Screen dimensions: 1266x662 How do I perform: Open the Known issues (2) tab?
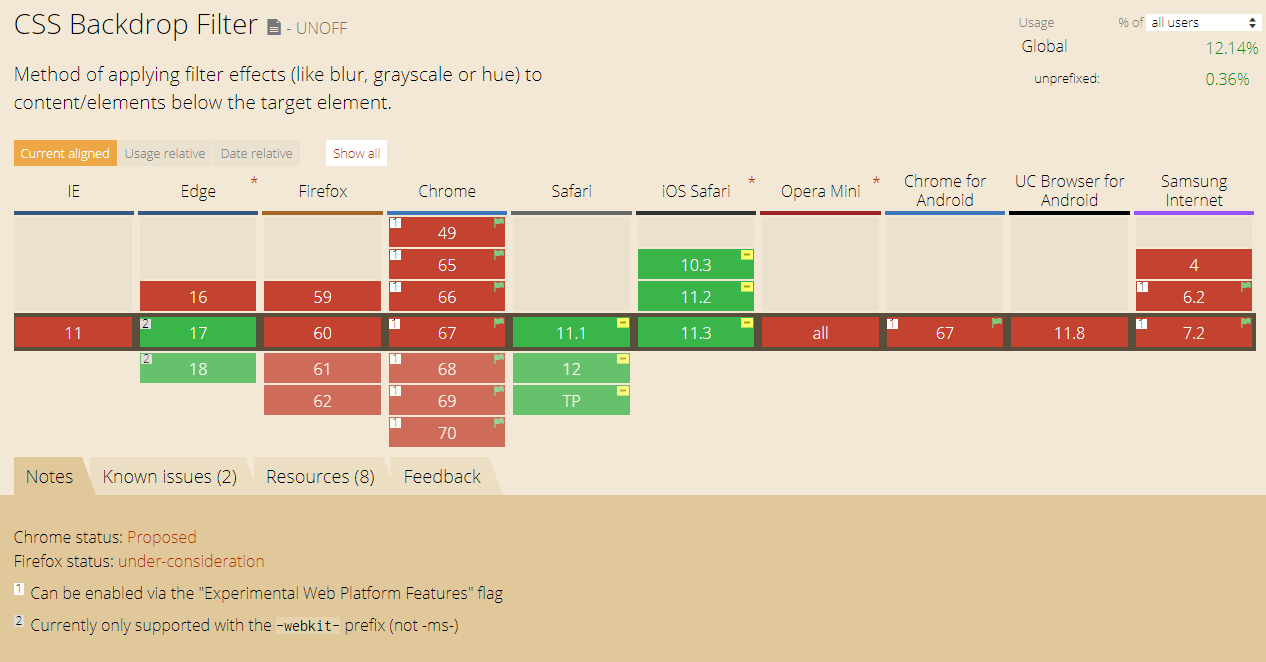(170, 477)
